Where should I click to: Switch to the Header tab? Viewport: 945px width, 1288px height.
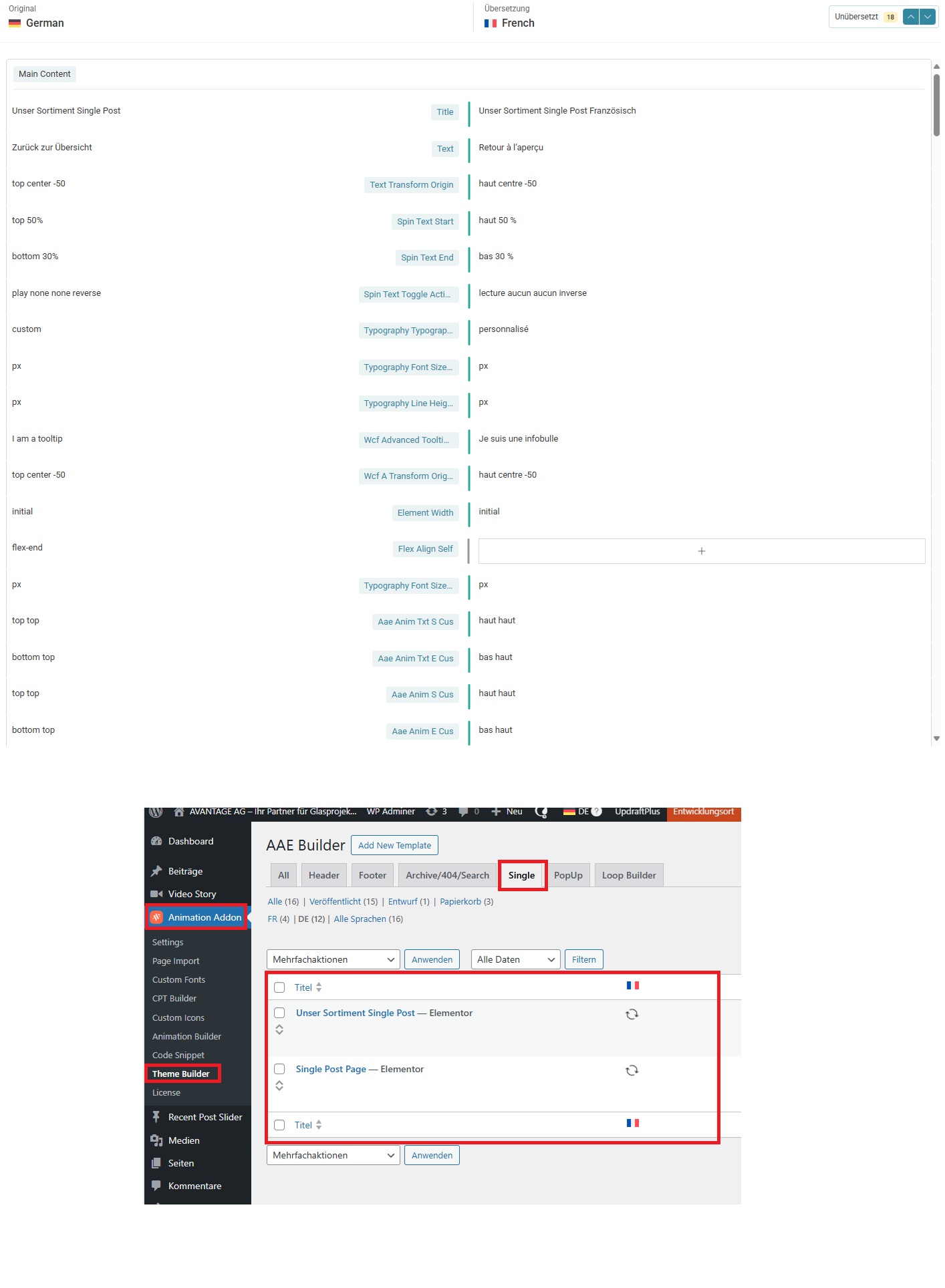tap(324, 875)
